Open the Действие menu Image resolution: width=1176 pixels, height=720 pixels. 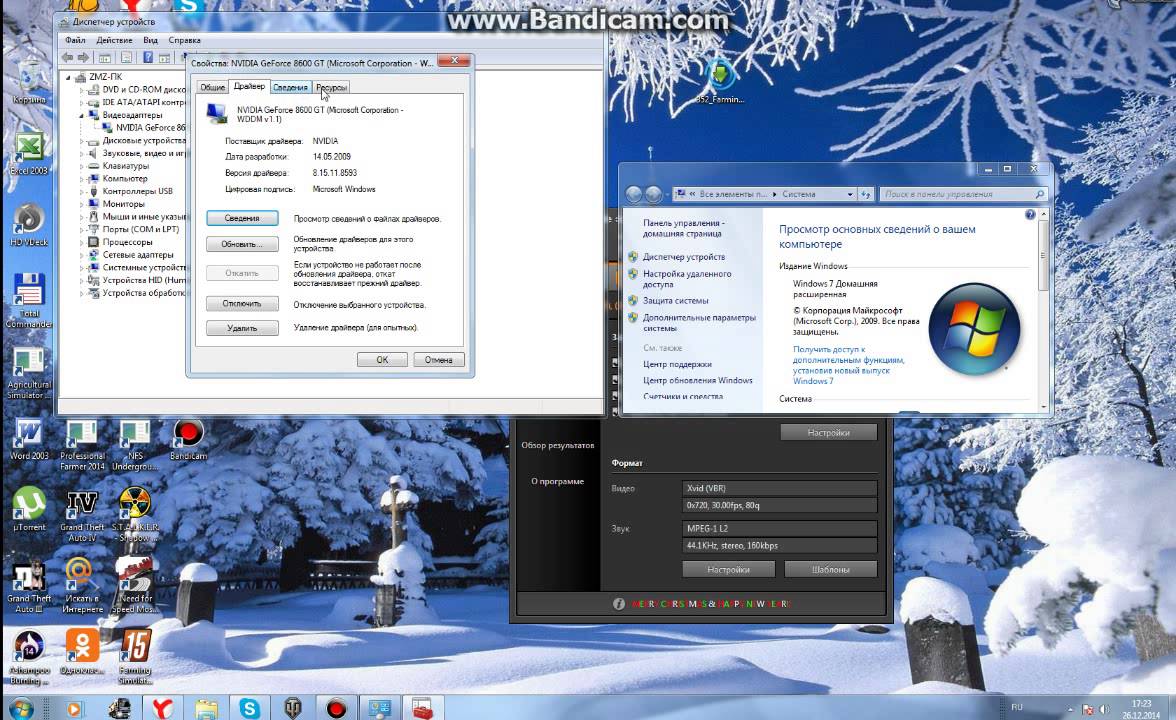[114, 40]
